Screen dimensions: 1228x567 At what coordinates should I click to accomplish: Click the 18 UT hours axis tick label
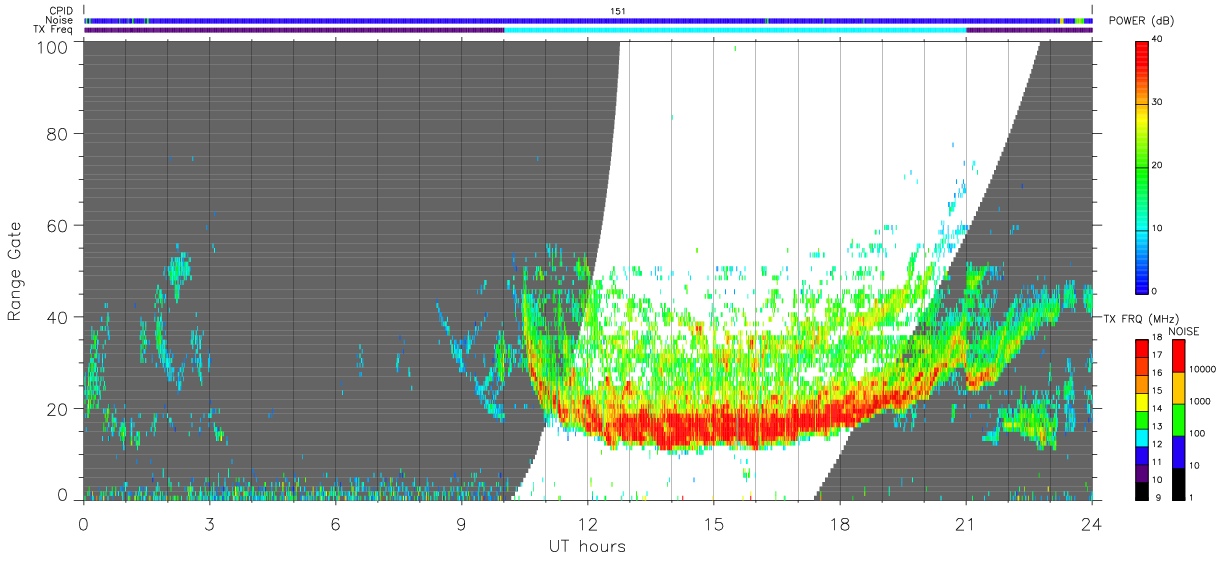click(839, 522)
